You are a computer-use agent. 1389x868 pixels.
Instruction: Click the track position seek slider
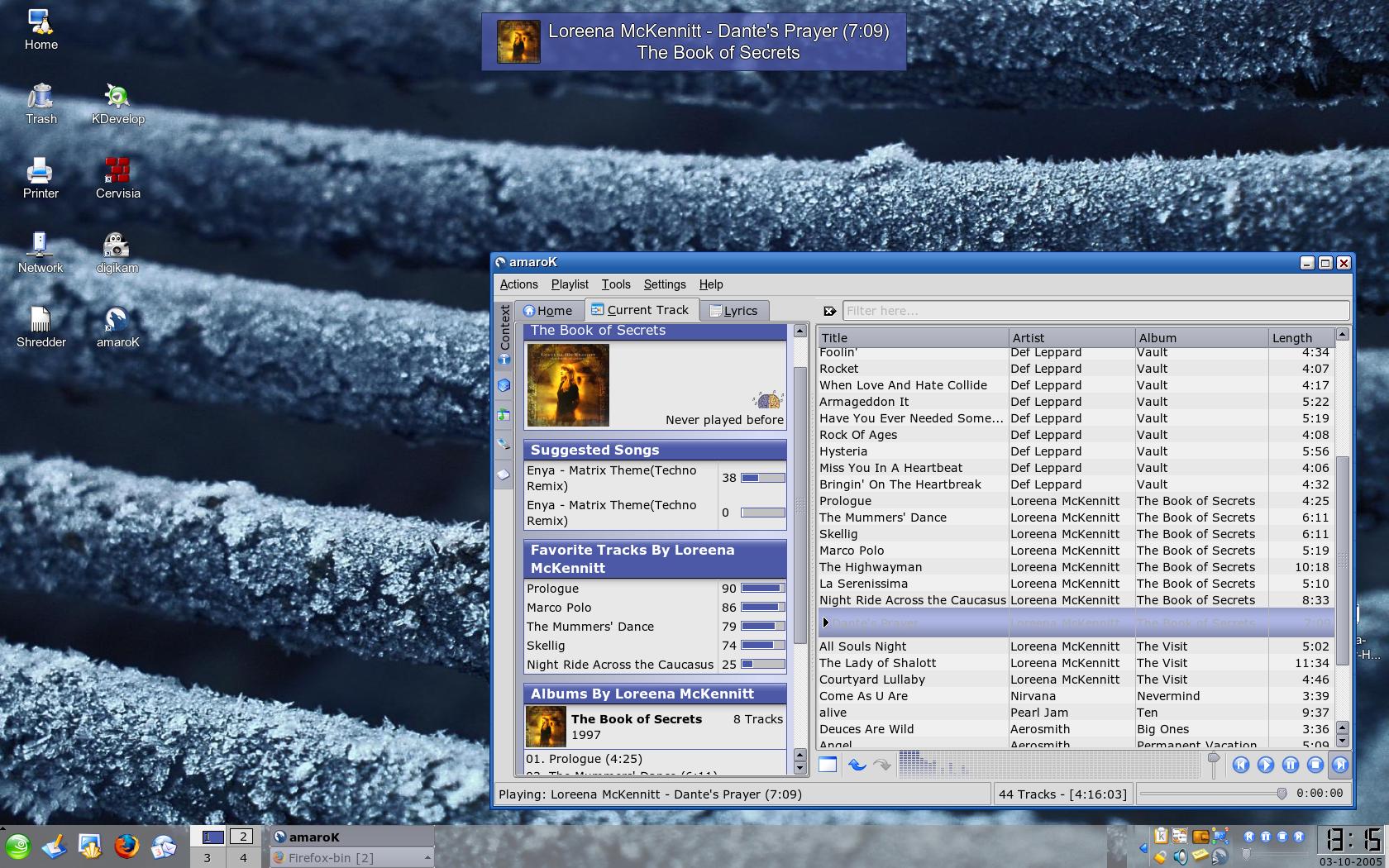1213,794
